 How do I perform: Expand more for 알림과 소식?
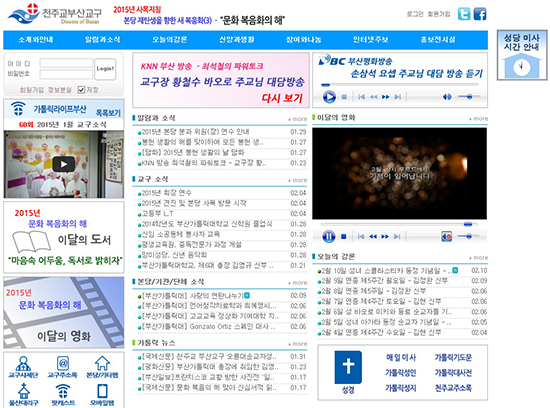[298, 119]
